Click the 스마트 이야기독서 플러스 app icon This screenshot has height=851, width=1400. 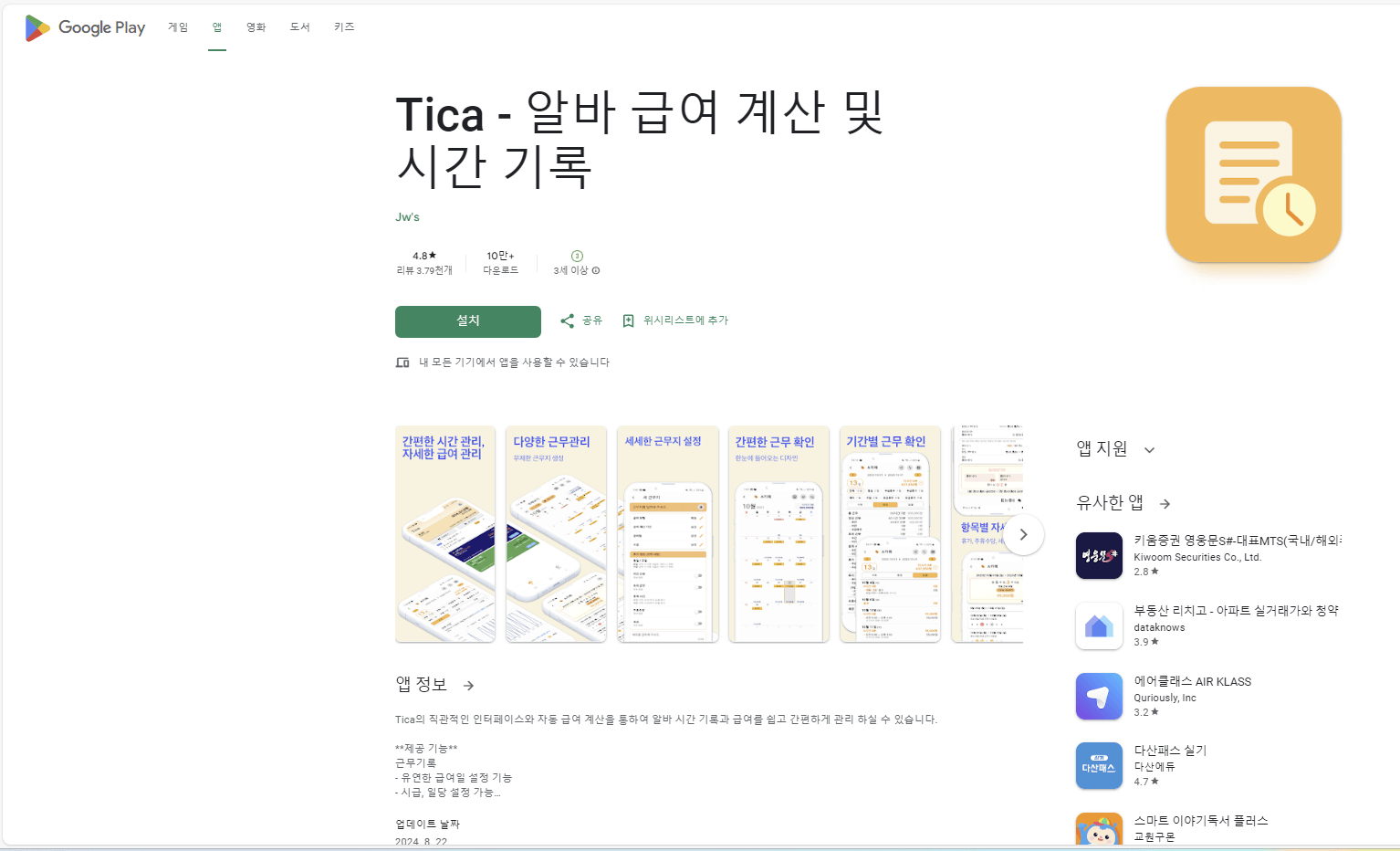click(1099, 831)
